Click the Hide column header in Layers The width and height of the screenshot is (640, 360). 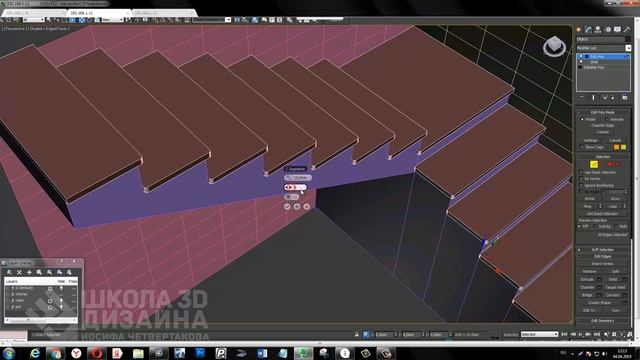click(x=61, y=281)
